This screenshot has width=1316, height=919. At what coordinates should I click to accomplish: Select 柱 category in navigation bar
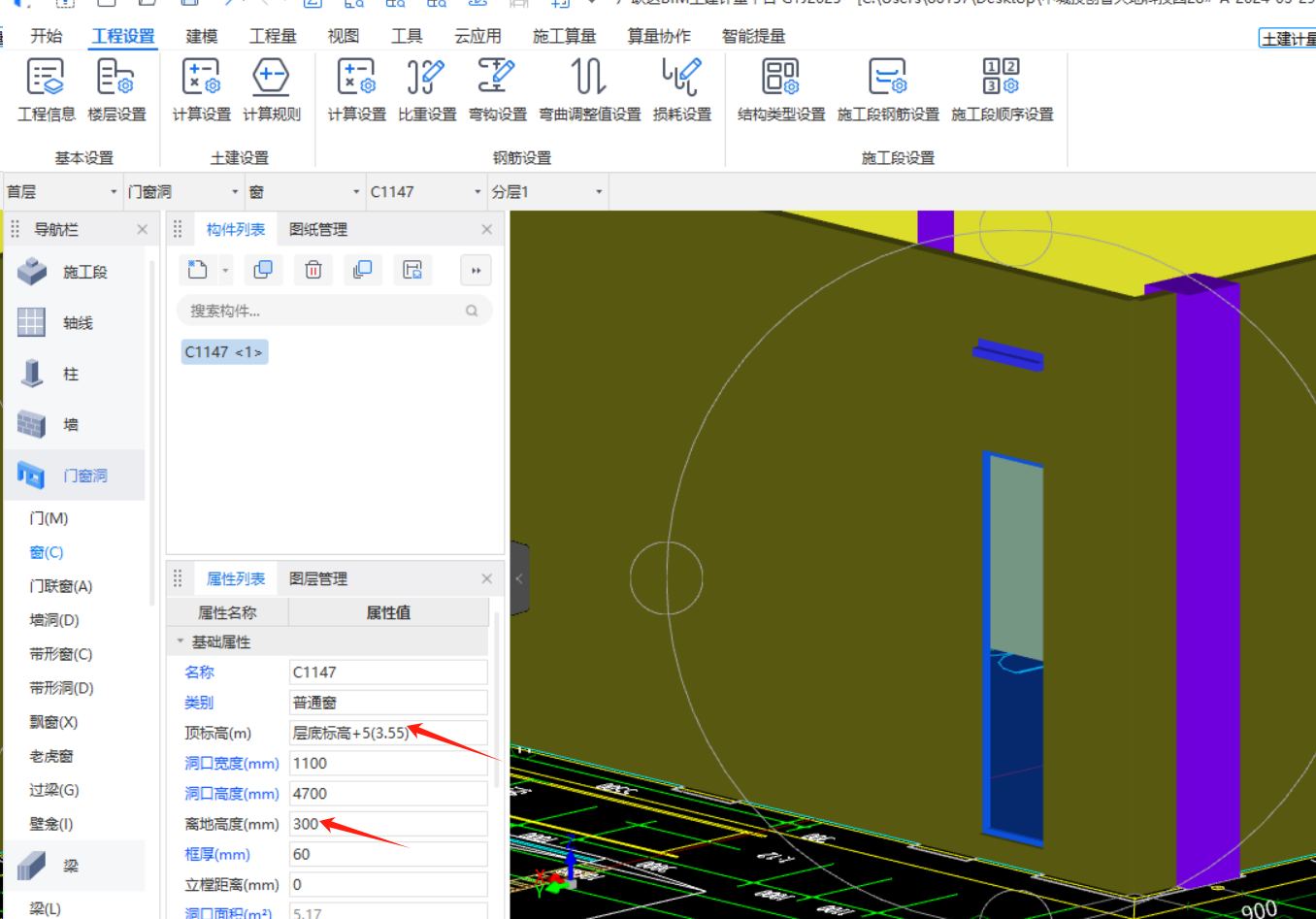pos(75,374)
